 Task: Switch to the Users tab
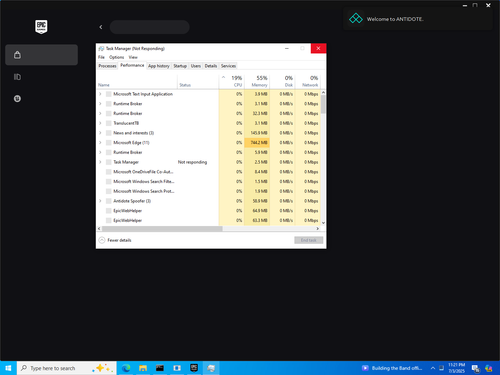coord(196,66)
